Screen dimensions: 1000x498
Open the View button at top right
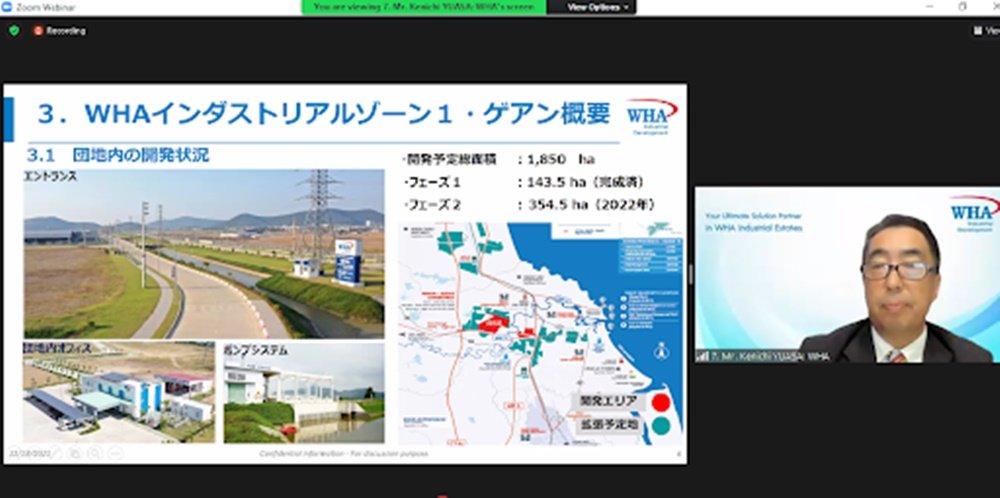pos(985,31)
